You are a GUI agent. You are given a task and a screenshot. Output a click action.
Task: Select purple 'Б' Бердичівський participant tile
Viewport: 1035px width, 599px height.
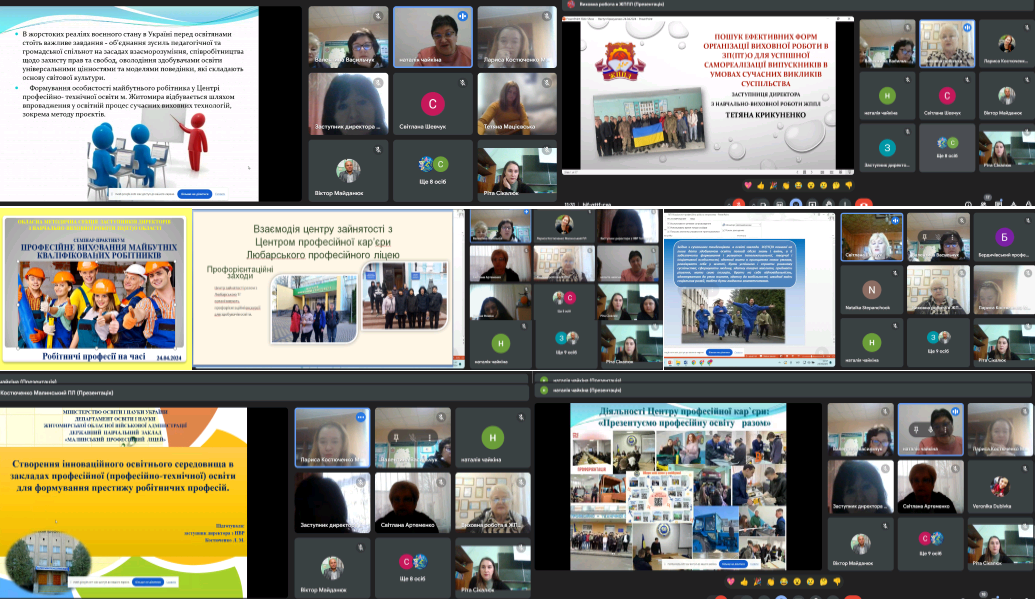point(1003,238)
